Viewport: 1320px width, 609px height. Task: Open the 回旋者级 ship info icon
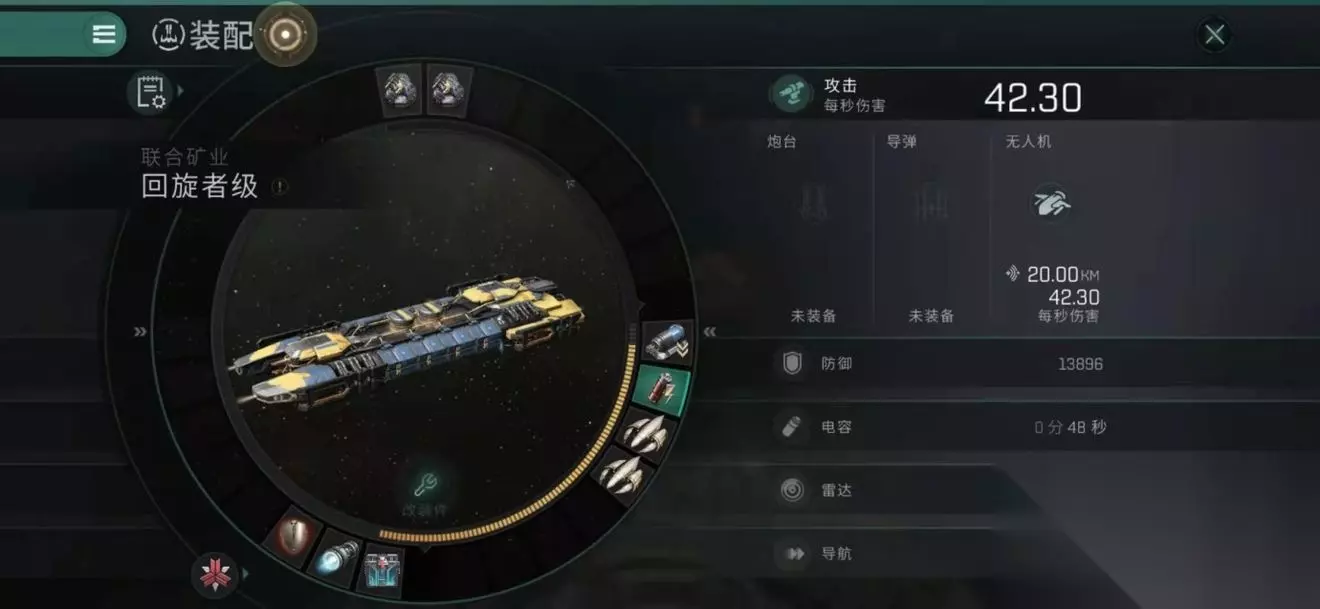click(x=278, y=187)
